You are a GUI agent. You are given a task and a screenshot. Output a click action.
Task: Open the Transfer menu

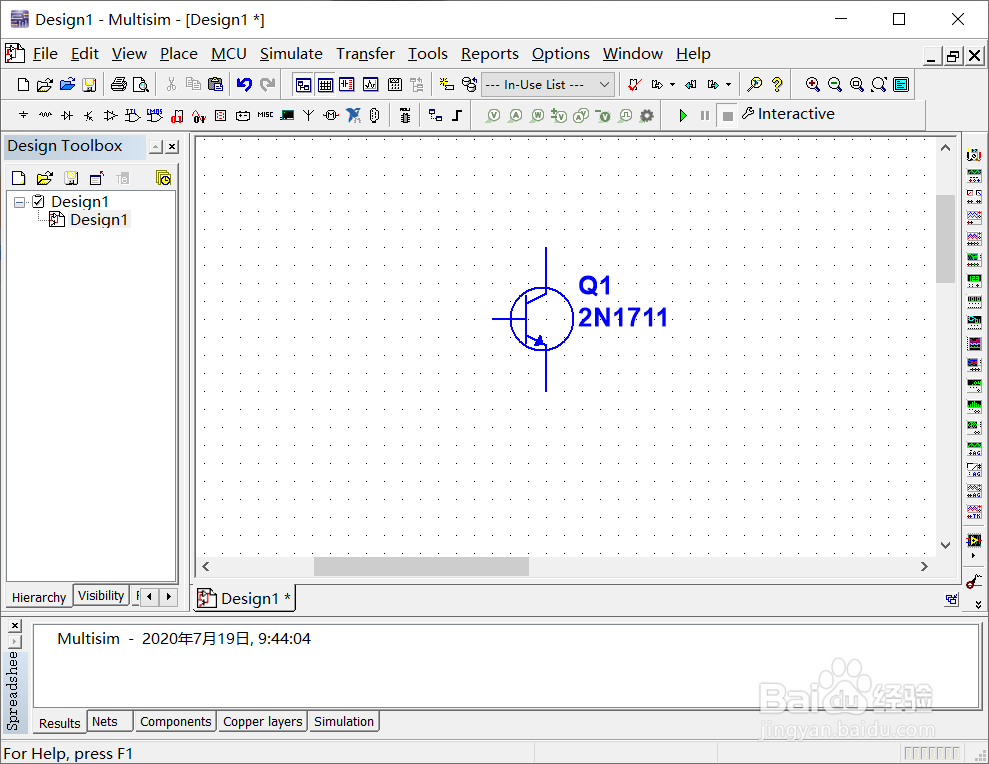coord(365,54)
